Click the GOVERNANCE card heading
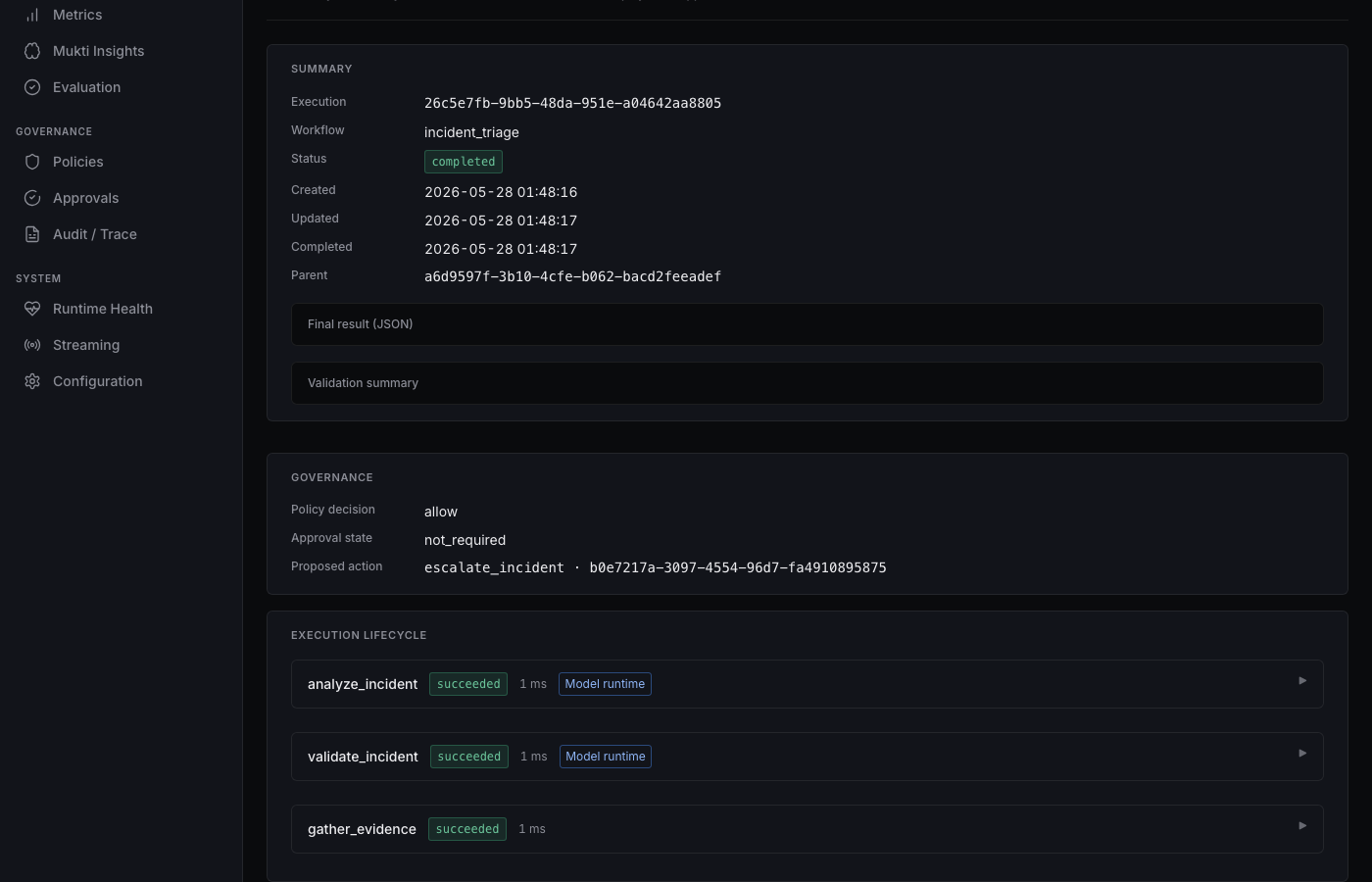This screenshot has height=882, width=1372. click(332, 477)
